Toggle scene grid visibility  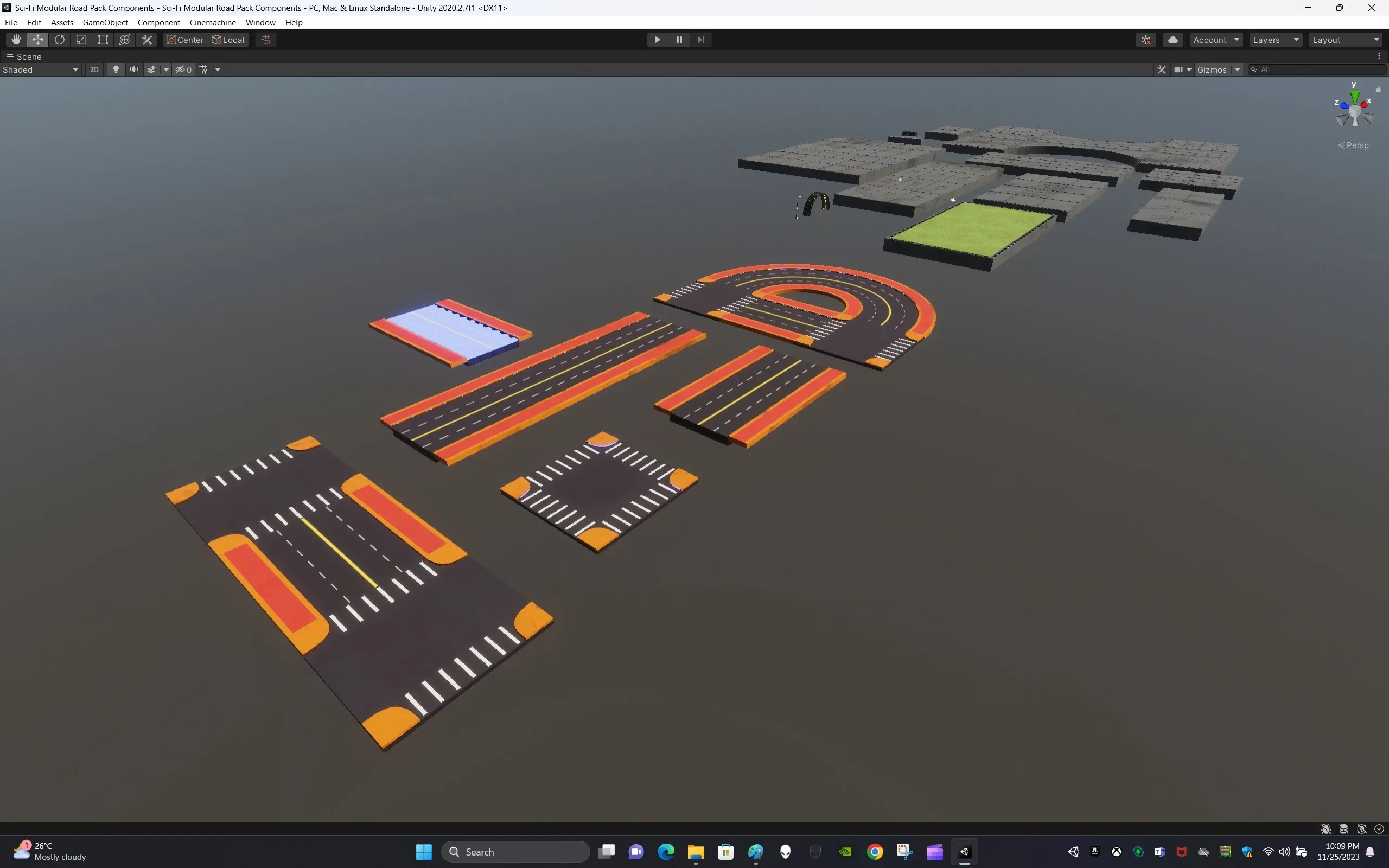click(203, 69)
